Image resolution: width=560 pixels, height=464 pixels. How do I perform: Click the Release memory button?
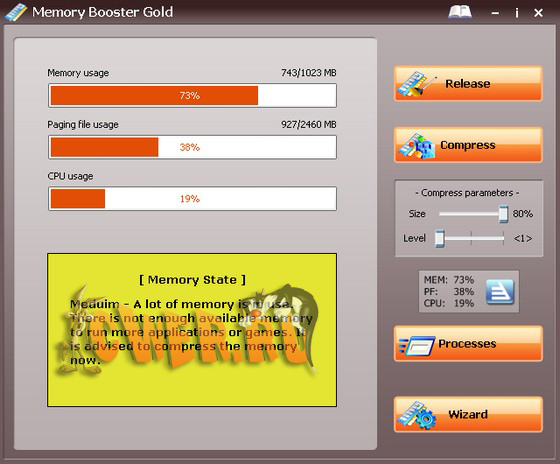pos(468,84)
